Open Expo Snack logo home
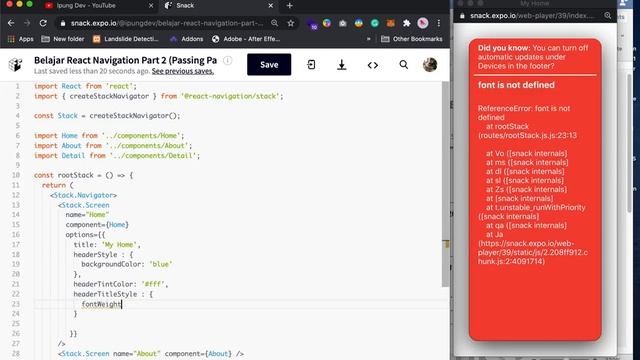Screen dimensions: 640x360 coord(16,64)
